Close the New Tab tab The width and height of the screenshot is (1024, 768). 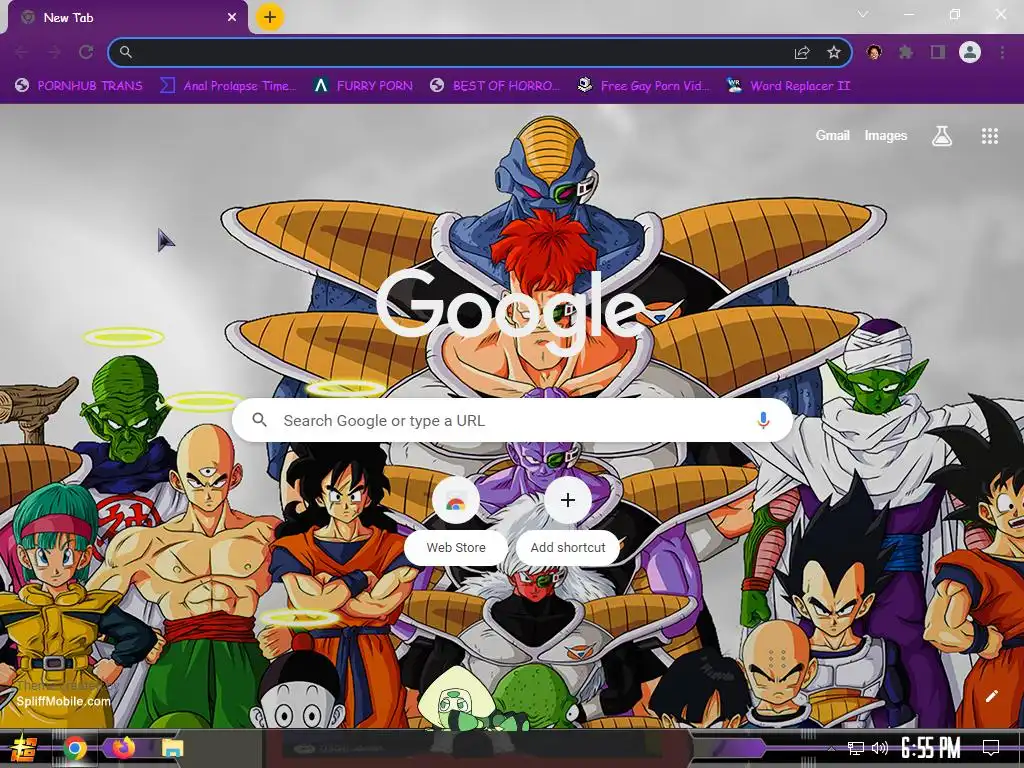pyautogui.click(x=232, y=17)
